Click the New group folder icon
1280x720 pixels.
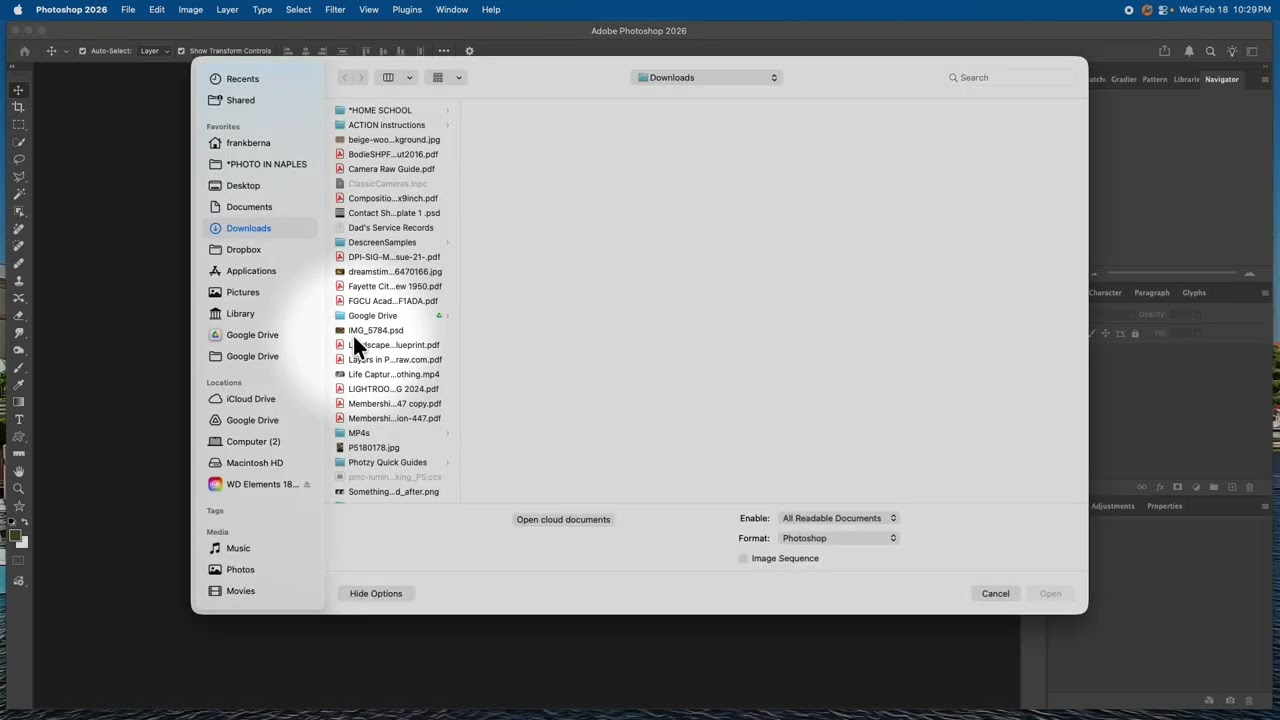coord(1214,487)
